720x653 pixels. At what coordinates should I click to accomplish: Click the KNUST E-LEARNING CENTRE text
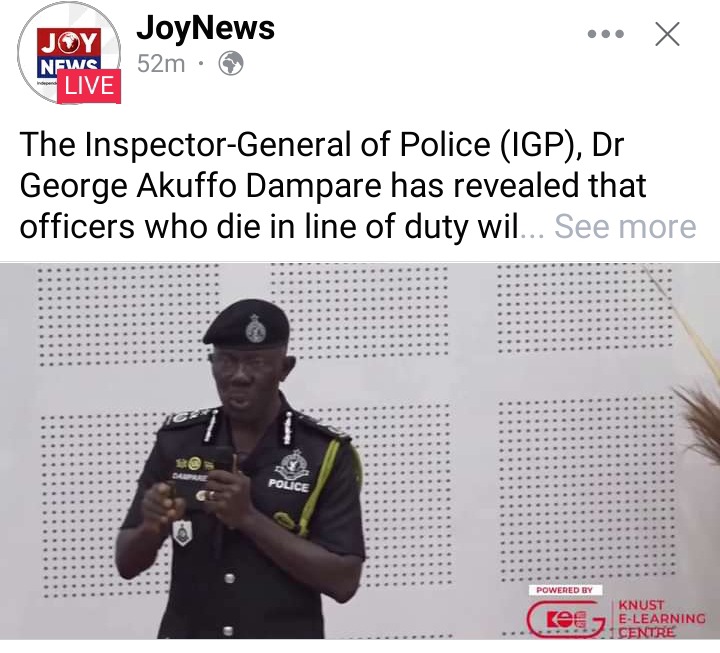[x=662, y=619]
